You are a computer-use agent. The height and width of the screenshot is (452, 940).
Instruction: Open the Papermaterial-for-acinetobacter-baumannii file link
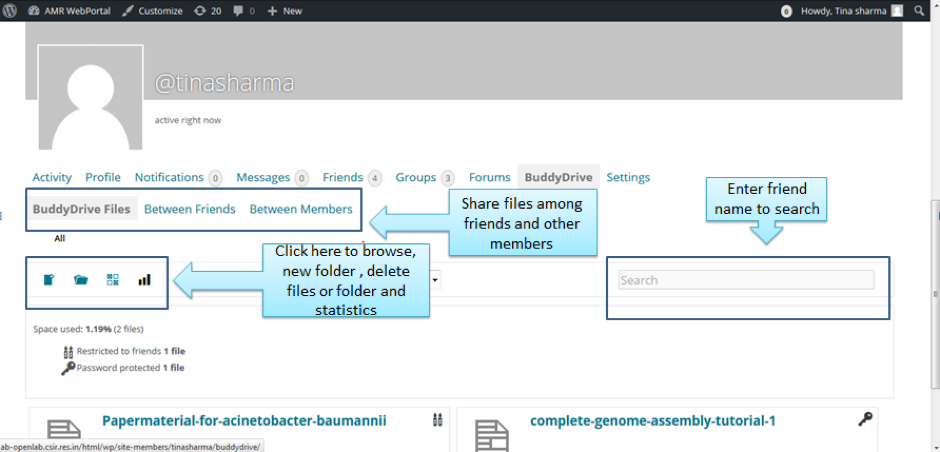click(x=244, y=421)
